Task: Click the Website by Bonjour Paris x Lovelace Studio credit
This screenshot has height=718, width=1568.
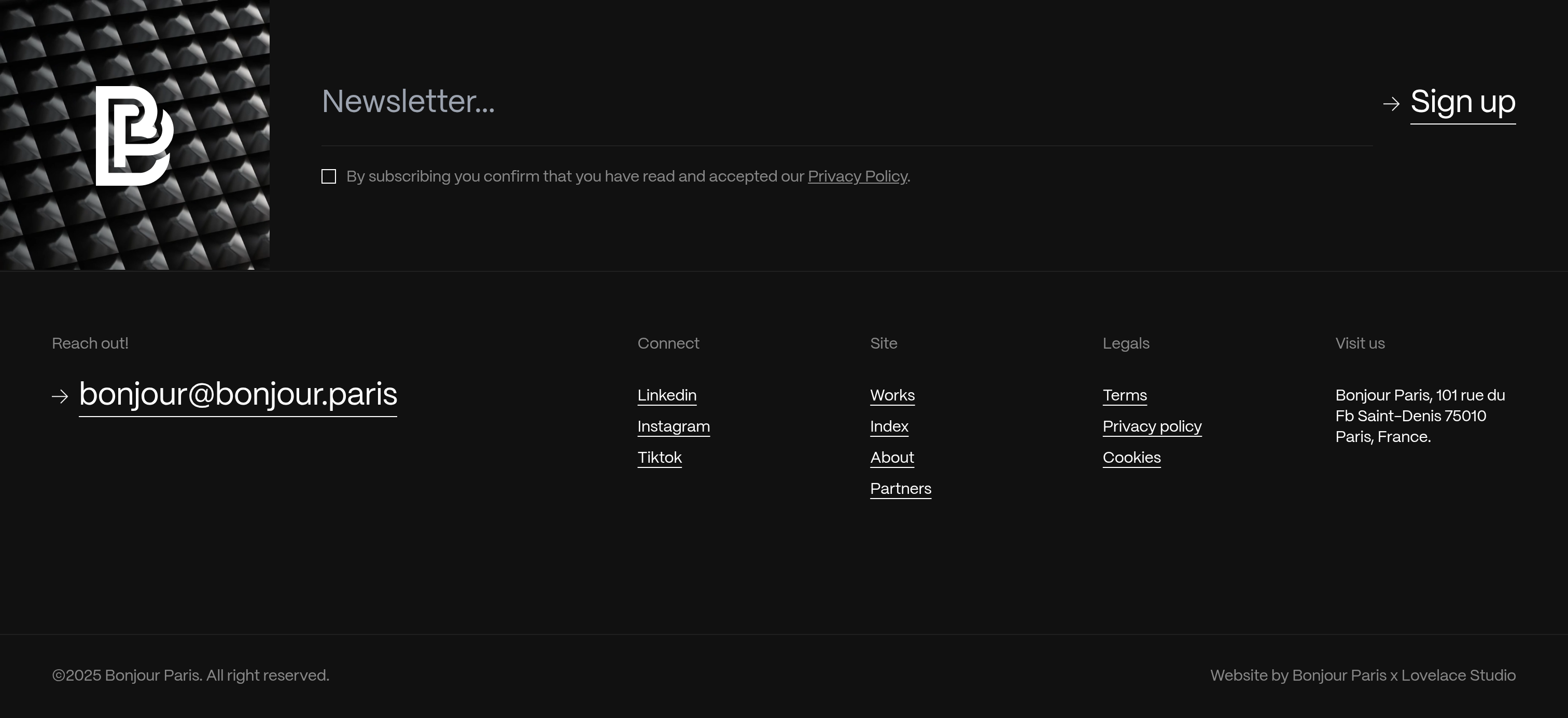Action: 1363,675
